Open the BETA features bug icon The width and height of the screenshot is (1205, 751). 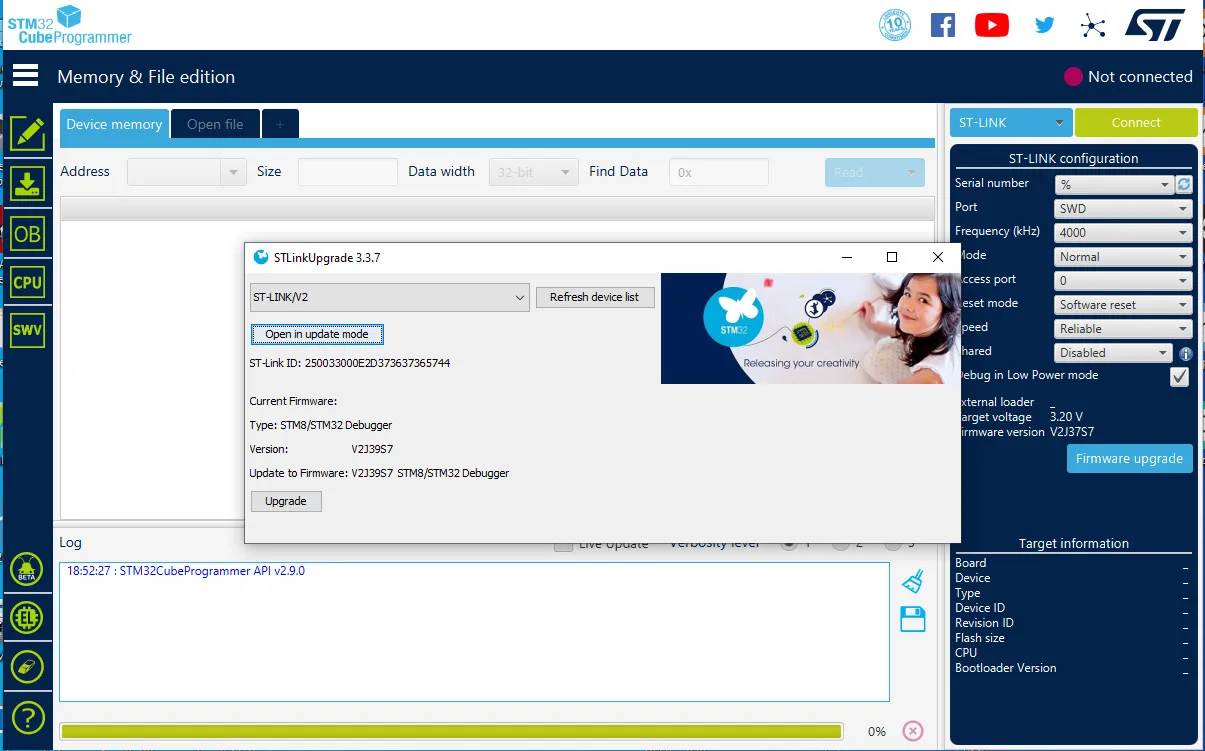point(27,570)
